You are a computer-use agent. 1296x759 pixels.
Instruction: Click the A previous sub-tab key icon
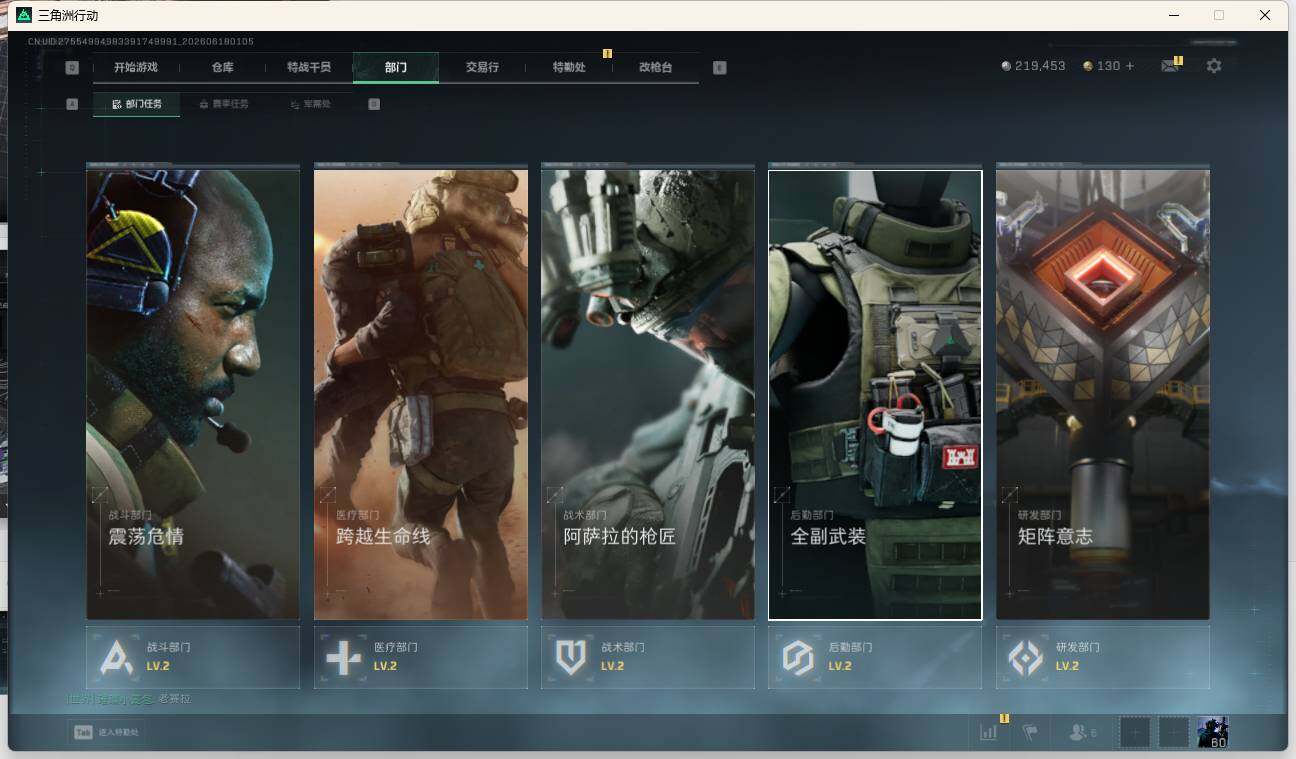pyautogui.click(x=72, y=103)
